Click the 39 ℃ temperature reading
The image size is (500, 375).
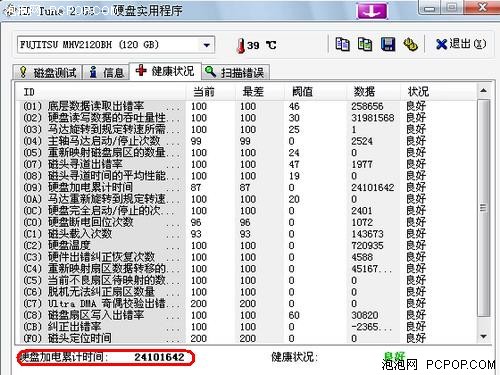(x=261, y=45)
